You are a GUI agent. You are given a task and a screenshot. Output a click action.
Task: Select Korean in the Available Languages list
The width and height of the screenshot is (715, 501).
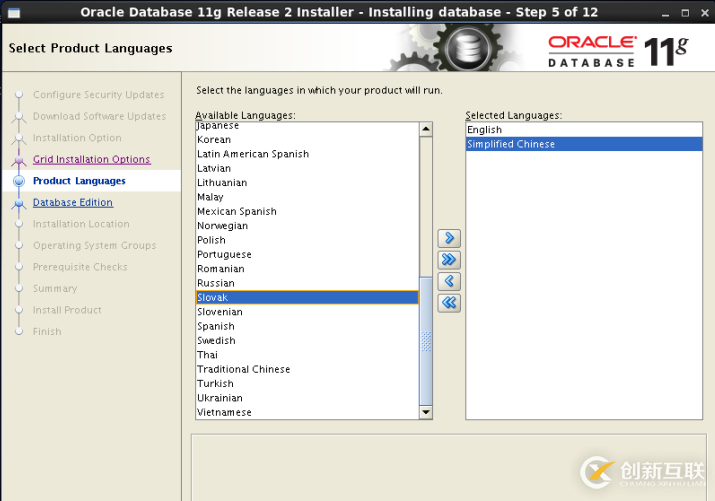click(x=307, y=139)
